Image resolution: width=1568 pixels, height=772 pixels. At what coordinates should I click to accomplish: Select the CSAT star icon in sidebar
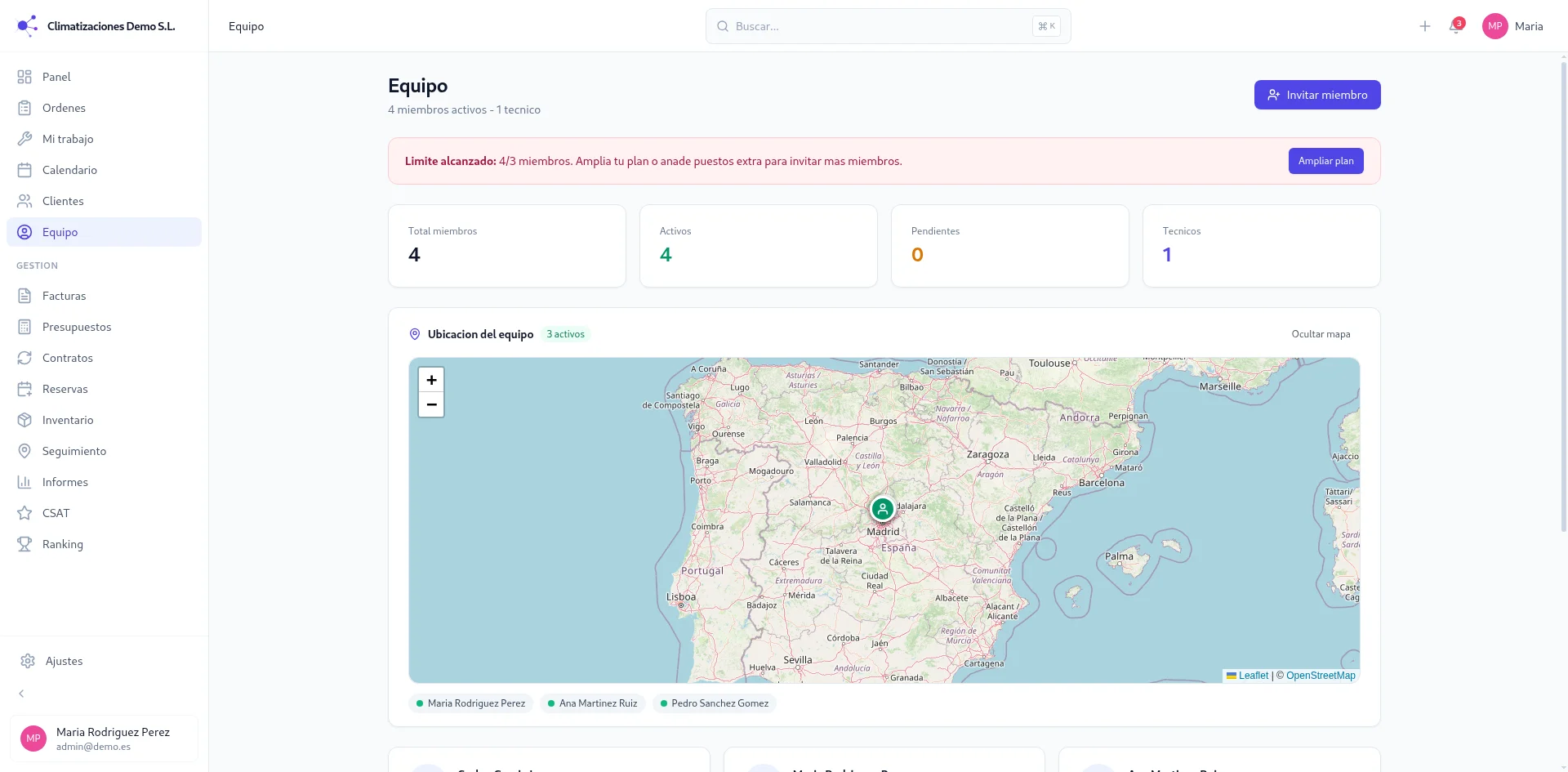pos(24,512)
